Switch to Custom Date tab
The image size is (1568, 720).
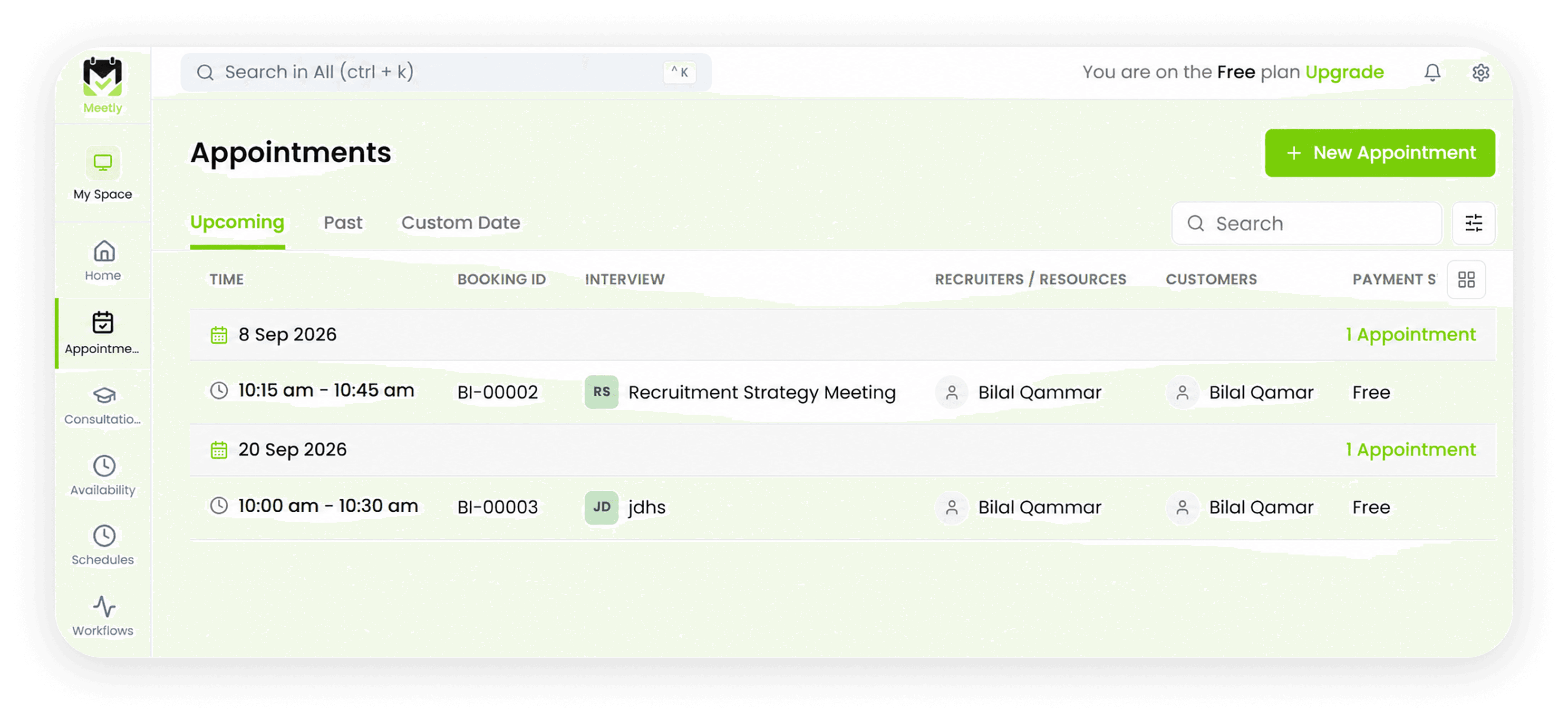pos(461,223)
